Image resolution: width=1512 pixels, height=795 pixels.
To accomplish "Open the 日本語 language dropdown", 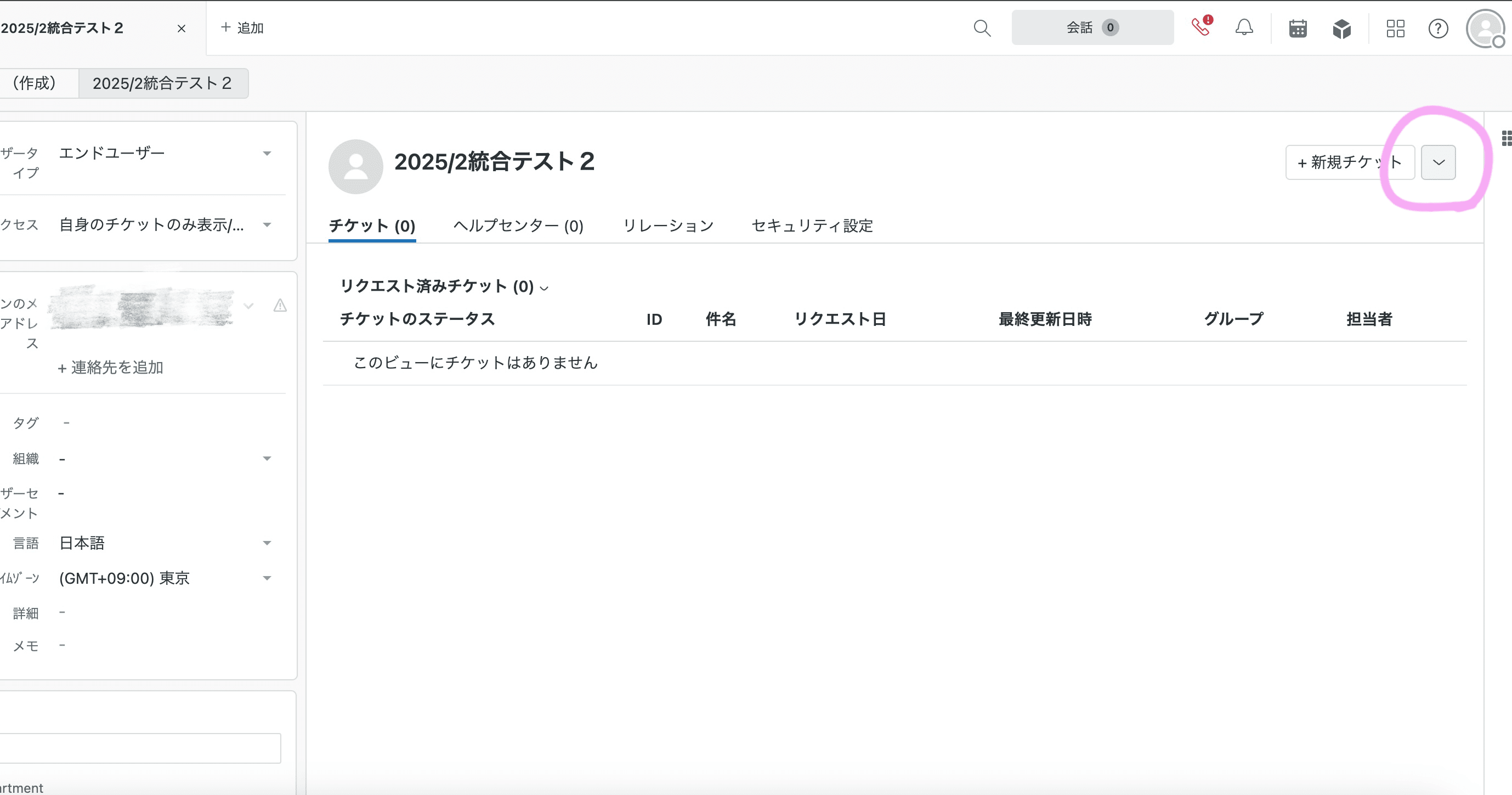I will [x=165, y=543].
